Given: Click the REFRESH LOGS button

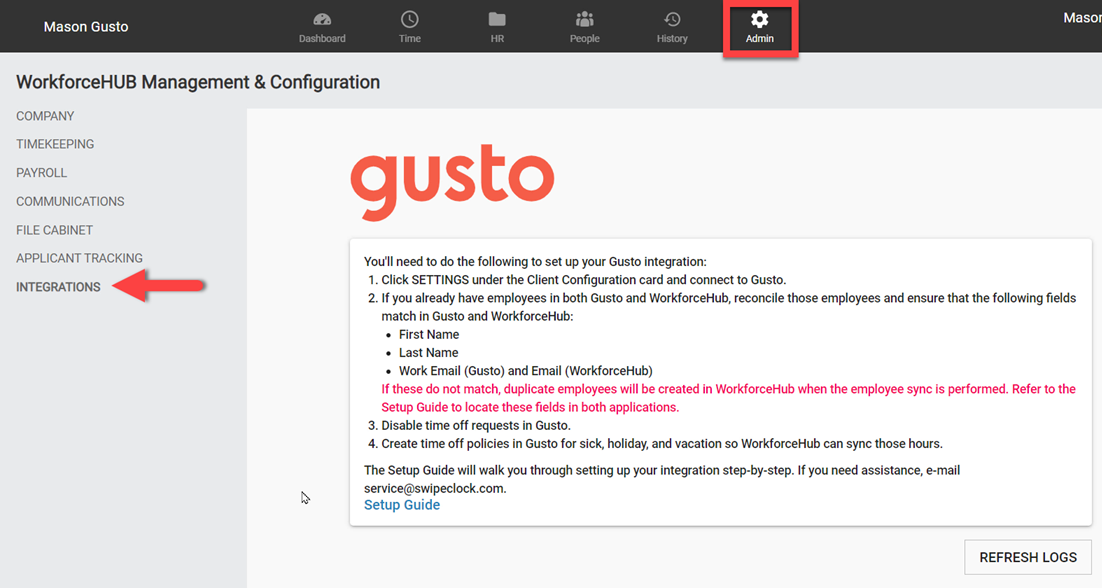Looking at the screenshot, I should coord(1027,557).
